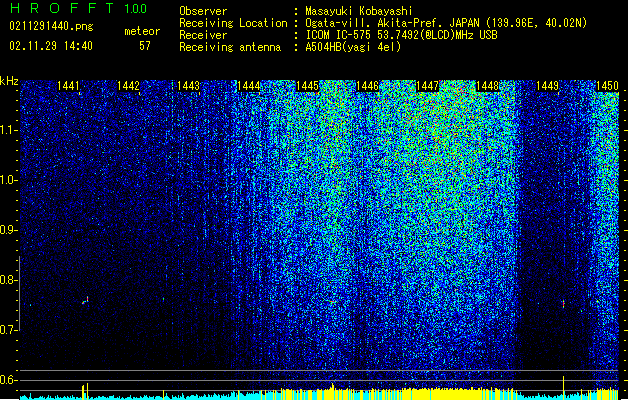Select the Ogata-vill. Akita-Pref. JAPAN location text
Screen dimensions: 629x400
[446, 23]
